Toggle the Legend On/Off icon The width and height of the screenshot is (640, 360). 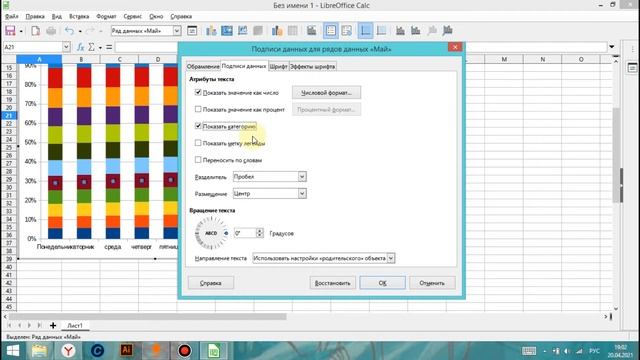tap(331, 31)
